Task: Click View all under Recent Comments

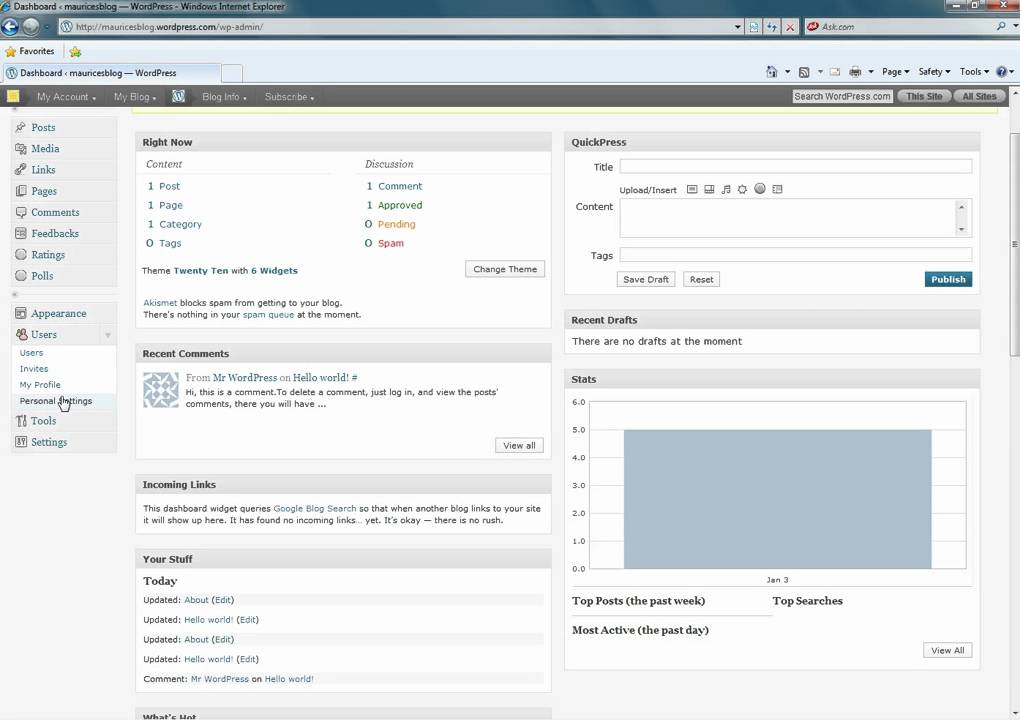Action: (x=519, y=446)
